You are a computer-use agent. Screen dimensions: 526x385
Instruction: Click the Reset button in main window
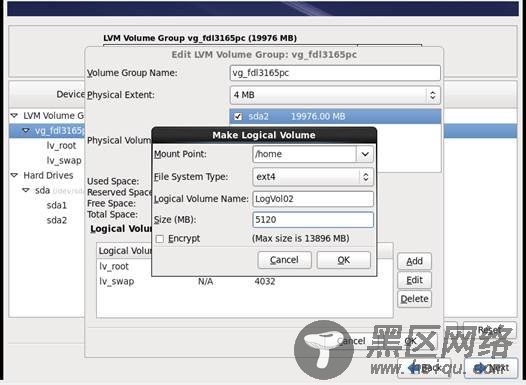[489, 330]
